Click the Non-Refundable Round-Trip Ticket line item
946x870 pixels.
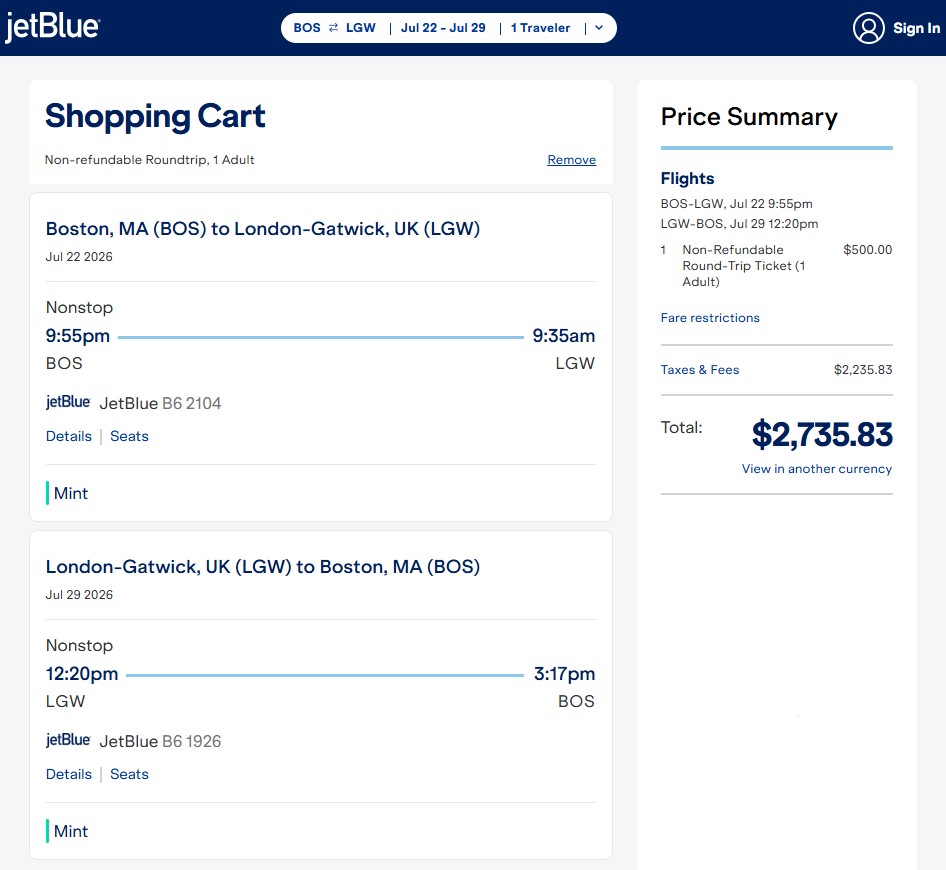click(743, 265)
